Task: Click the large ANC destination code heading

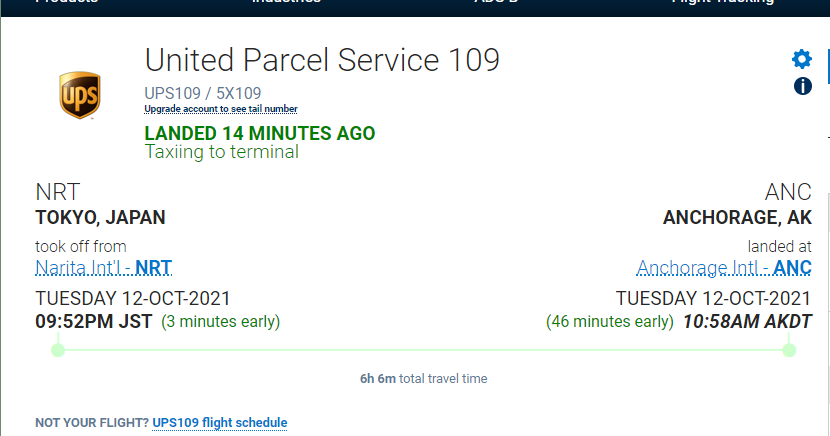Action: click(789, 193)
